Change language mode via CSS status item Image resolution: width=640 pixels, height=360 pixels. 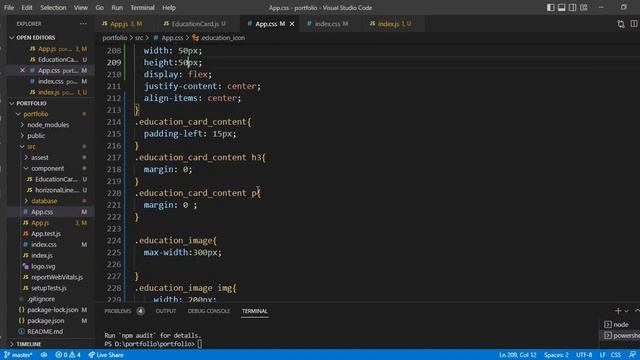pyautogui.click(x=616, y=355)
